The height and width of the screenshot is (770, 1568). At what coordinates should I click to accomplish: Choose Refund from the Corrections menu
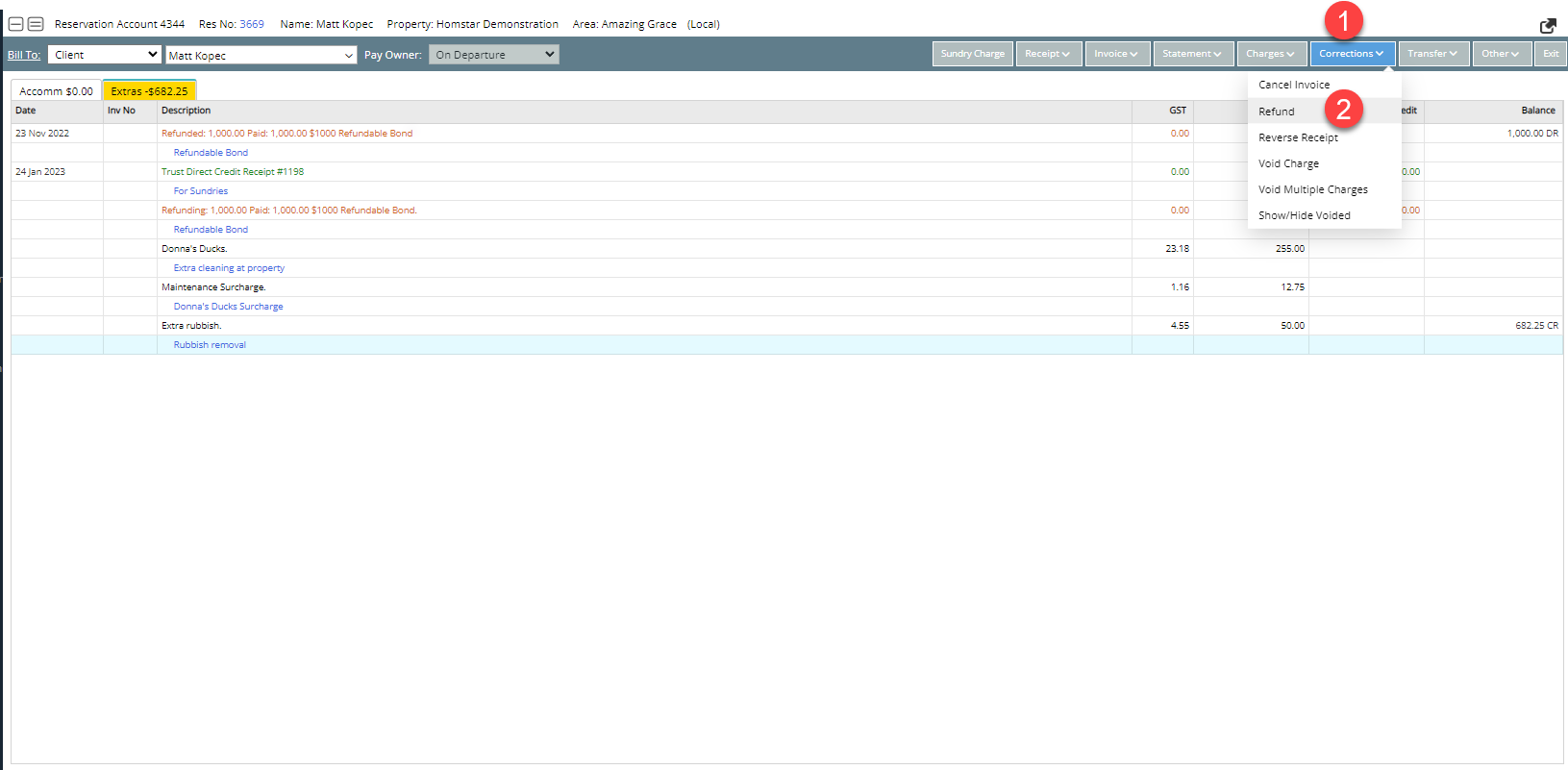click(1277, 112)
